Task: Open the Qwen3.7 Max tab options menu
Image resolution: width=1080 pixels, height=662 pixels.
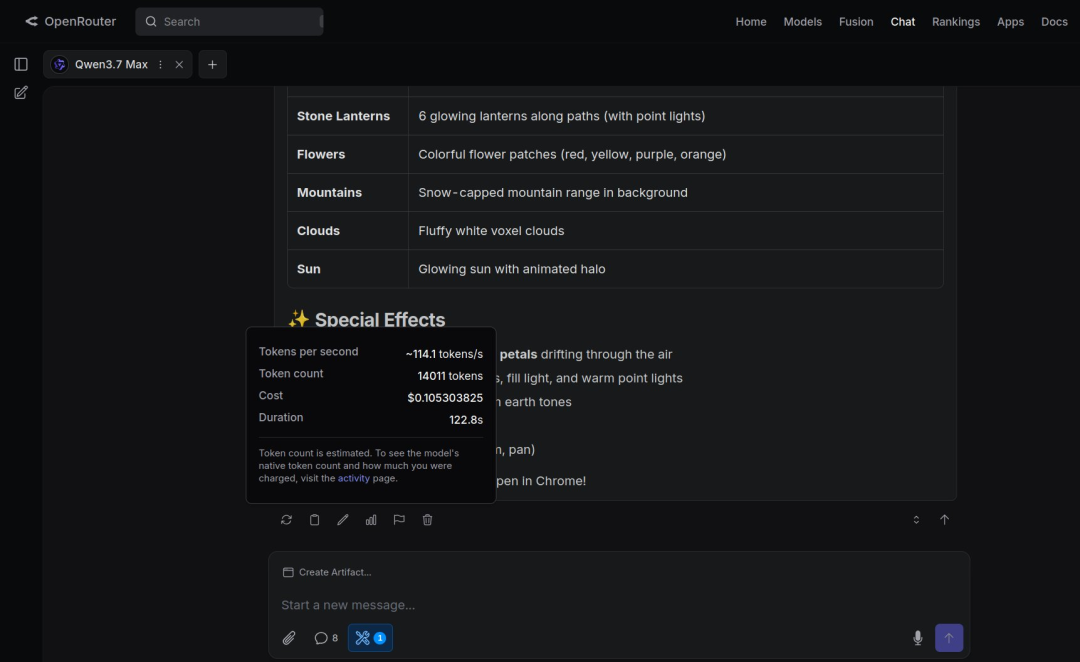Action: pyautogui.click(x=160, y=64)
